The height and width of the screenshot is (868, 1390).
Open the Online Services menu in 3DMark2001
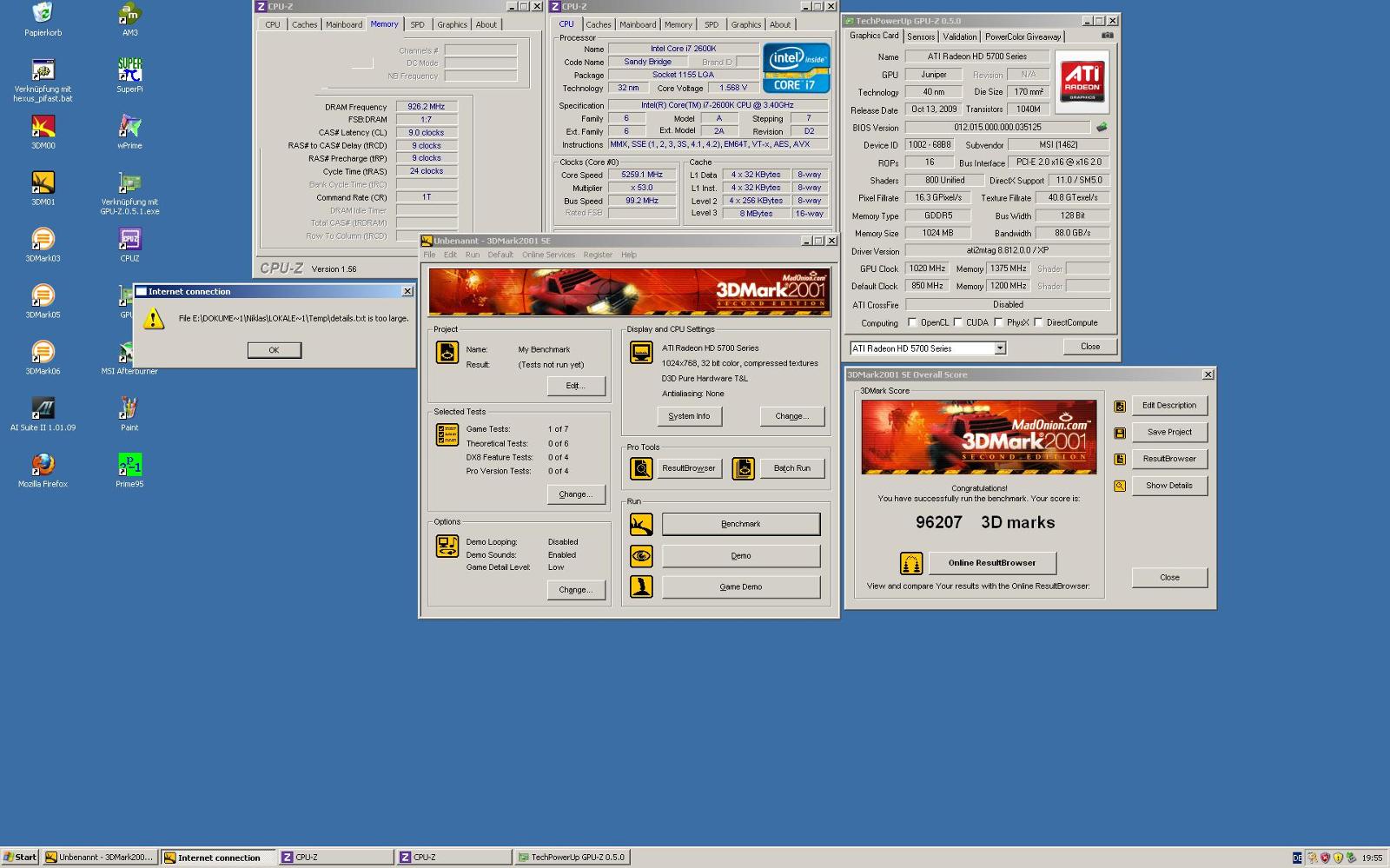548,255
